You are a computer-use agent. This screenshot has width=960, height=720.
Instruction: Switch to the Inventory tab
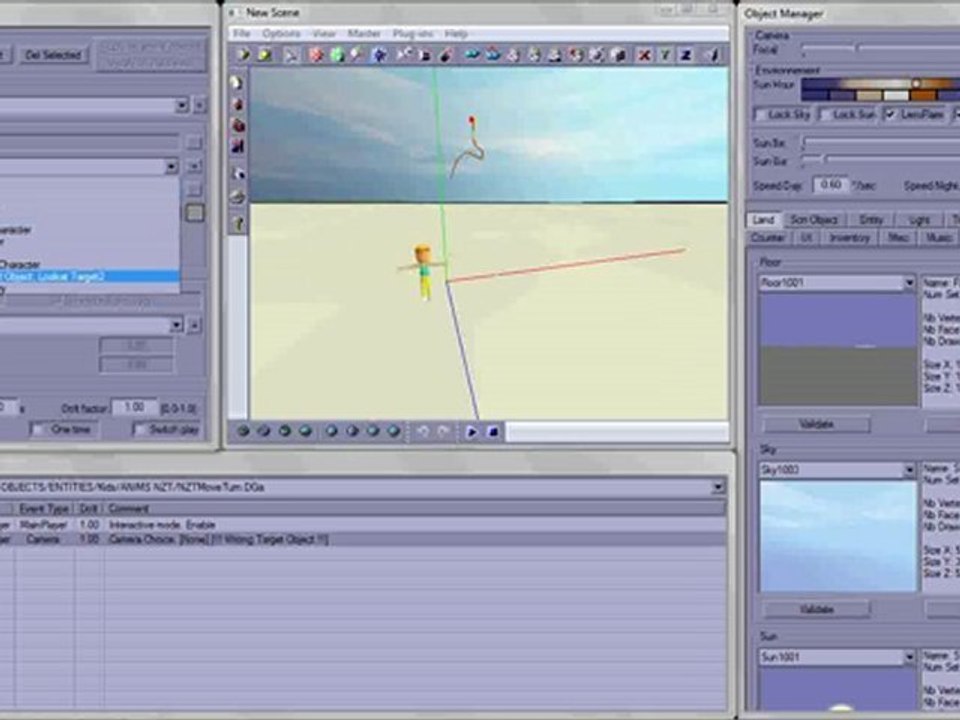(849, 238)
